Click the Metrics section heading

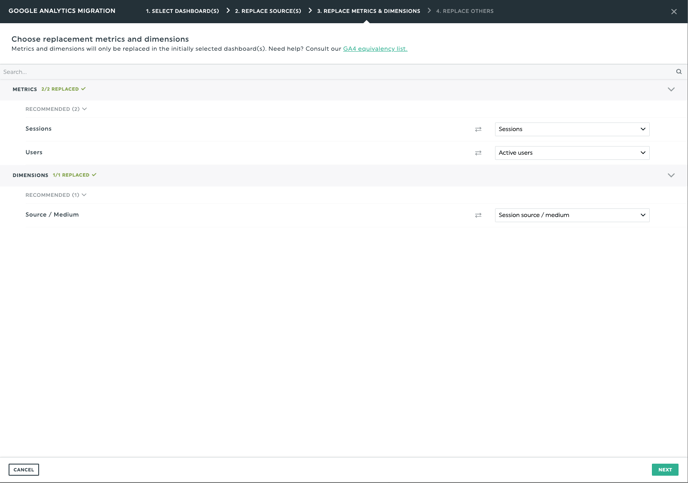tap(25, 89)
